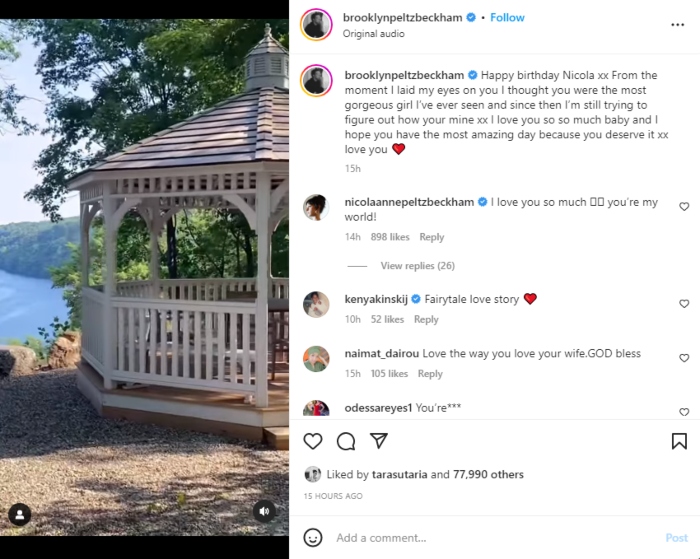The width and height of the screenshot is (700, 559).
Task: Like kenyakinskij's Fairytale love story comment
Action: pos(684,304)
